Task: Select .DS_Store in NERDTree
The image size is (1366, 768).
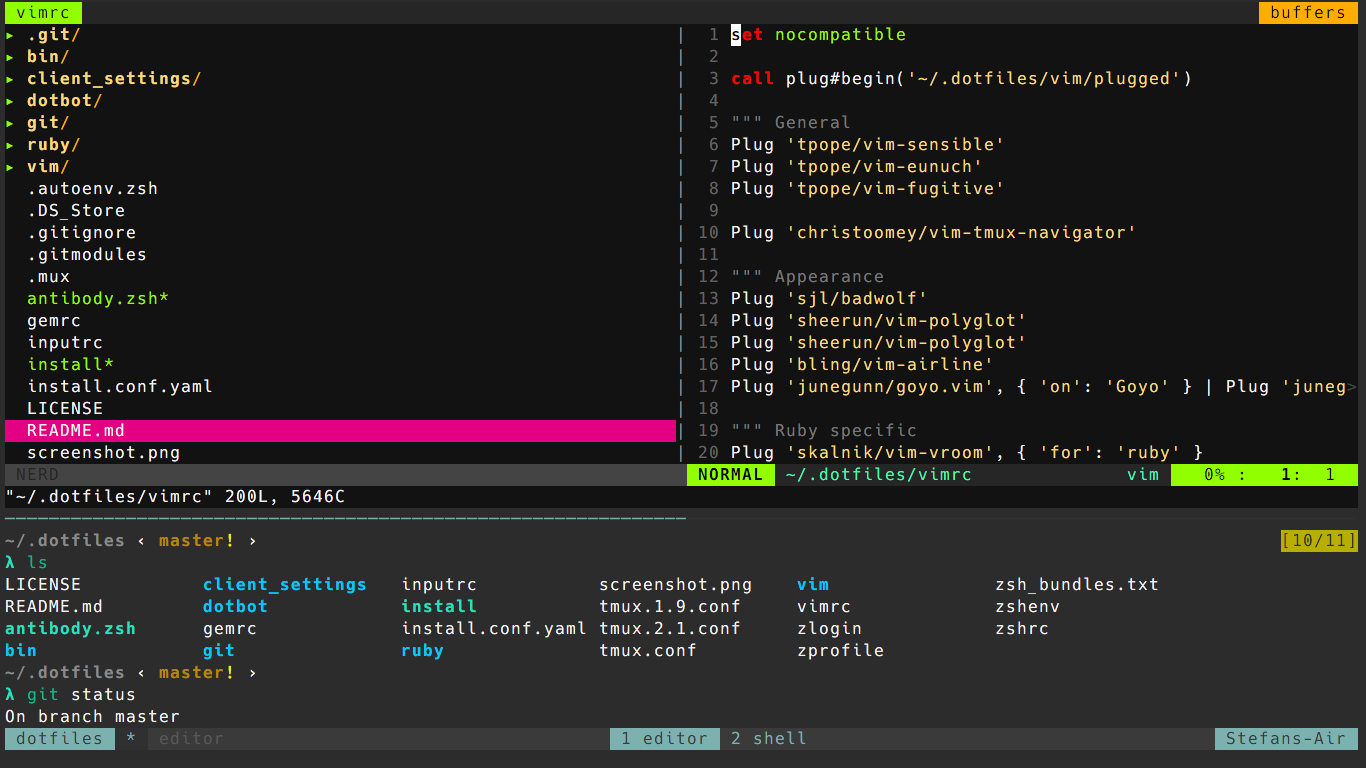Action: coord(76,211)
